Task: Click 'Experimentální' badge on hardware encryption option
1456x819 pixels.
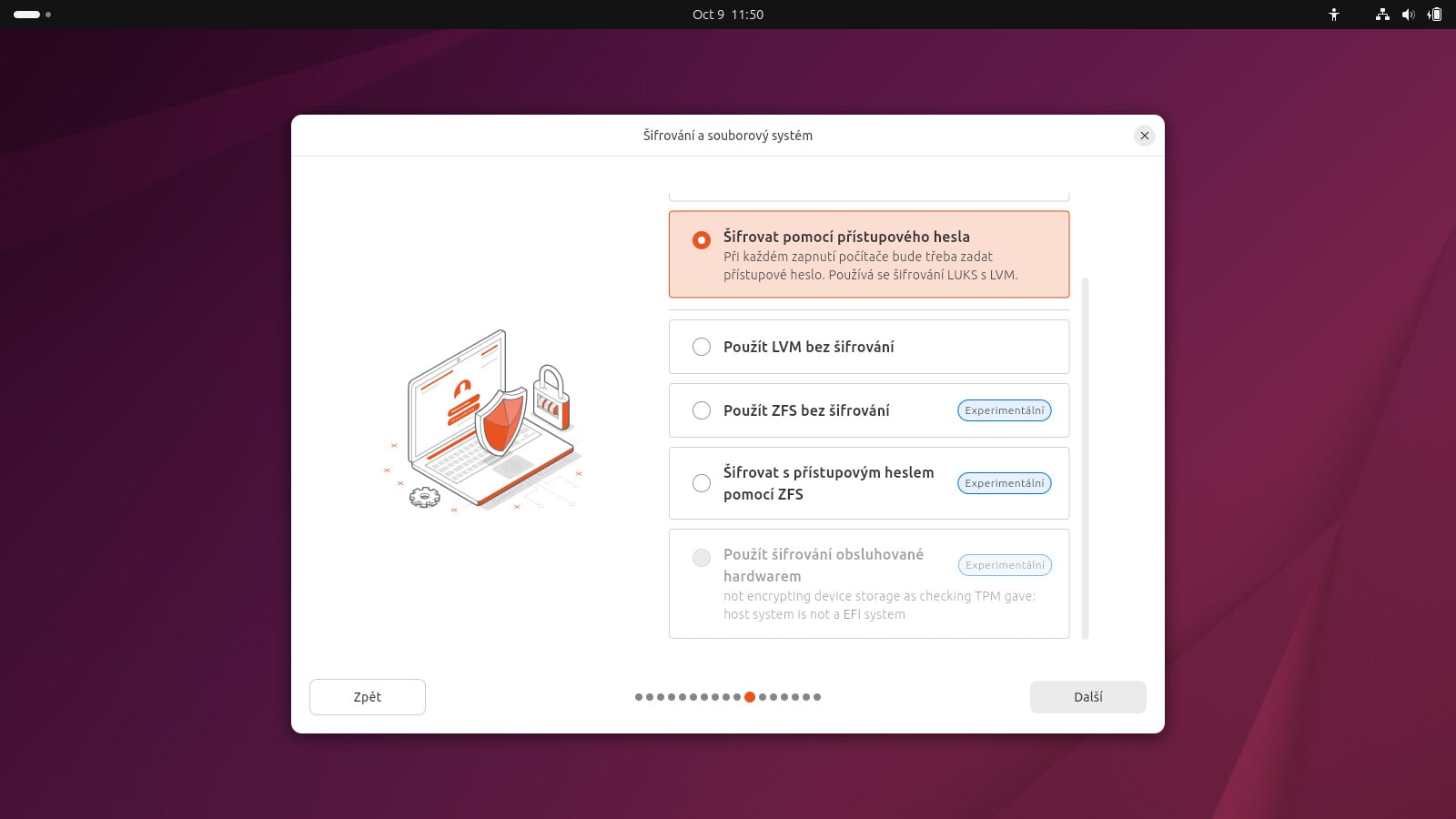Action: (1005, 565)
